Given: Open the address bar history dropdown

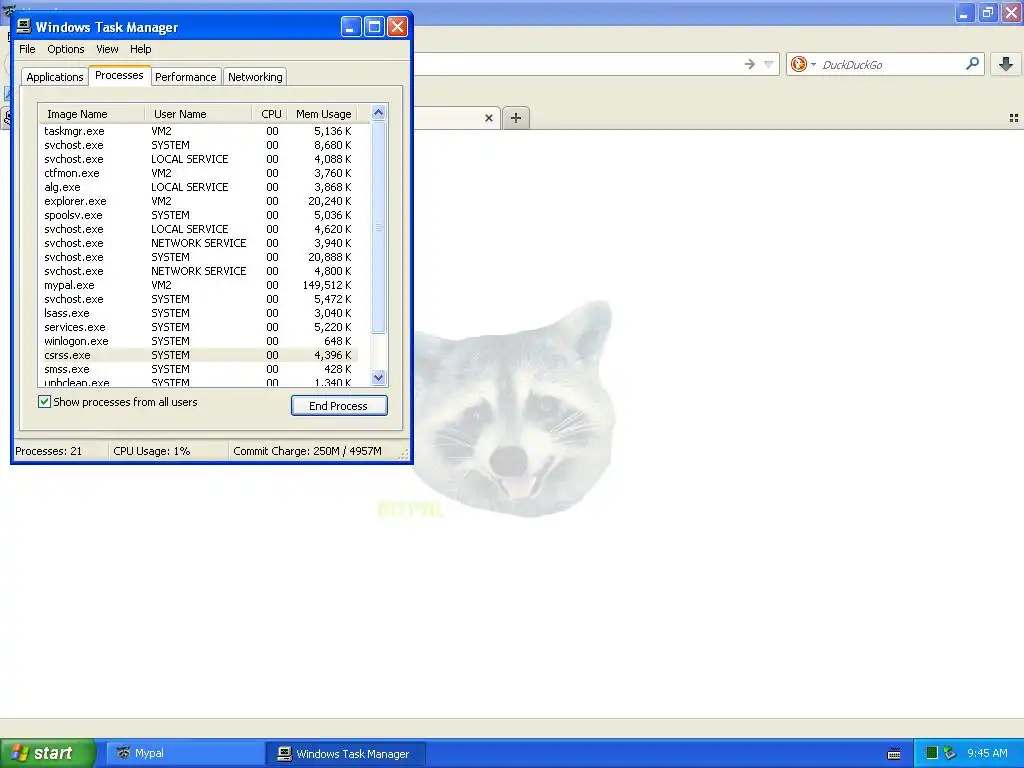Looking at the screenshot, I should [x=769, y=64].
